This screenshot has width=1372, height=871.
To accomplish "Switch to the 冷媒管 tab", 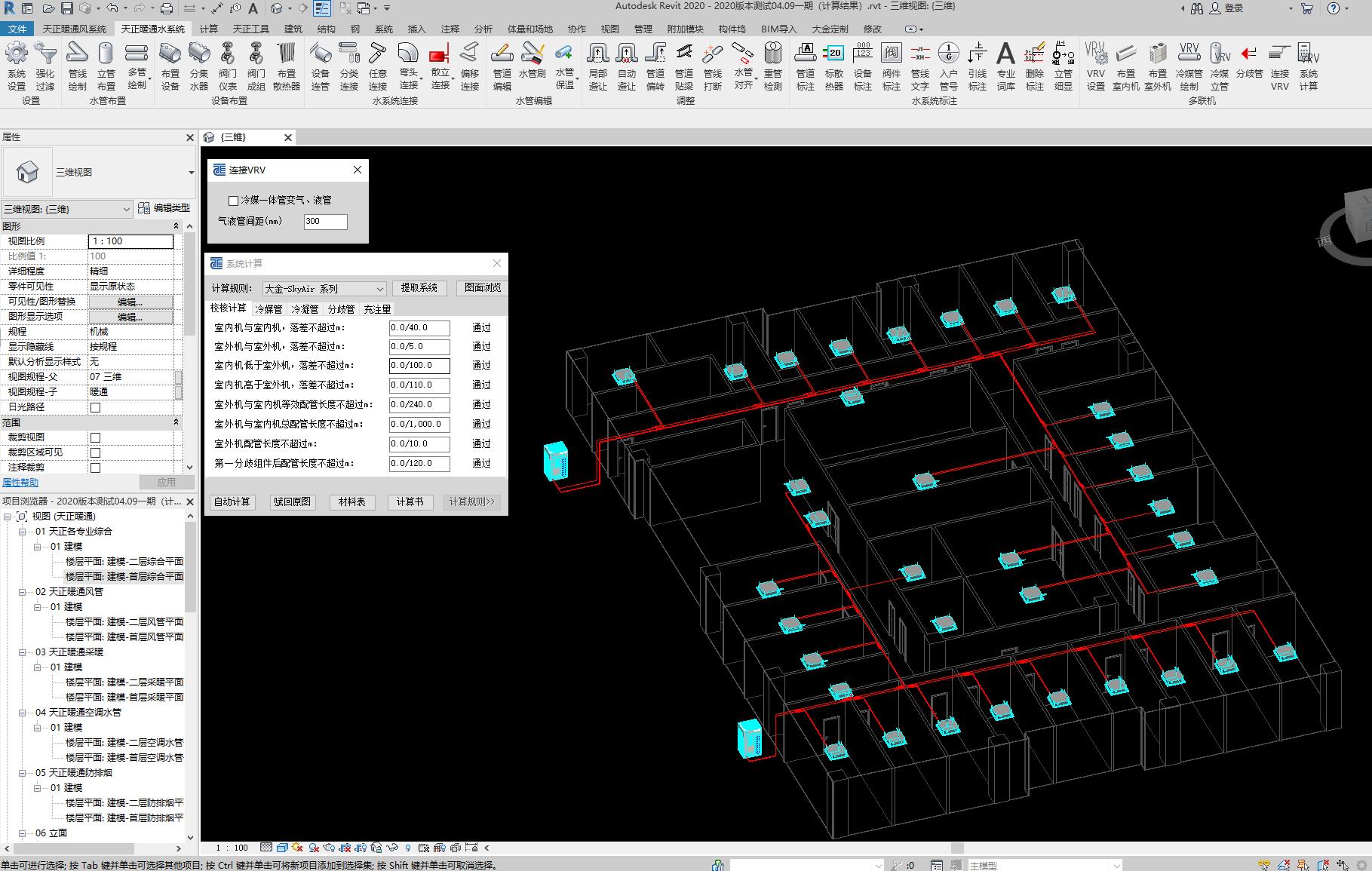I will [269, 309].
